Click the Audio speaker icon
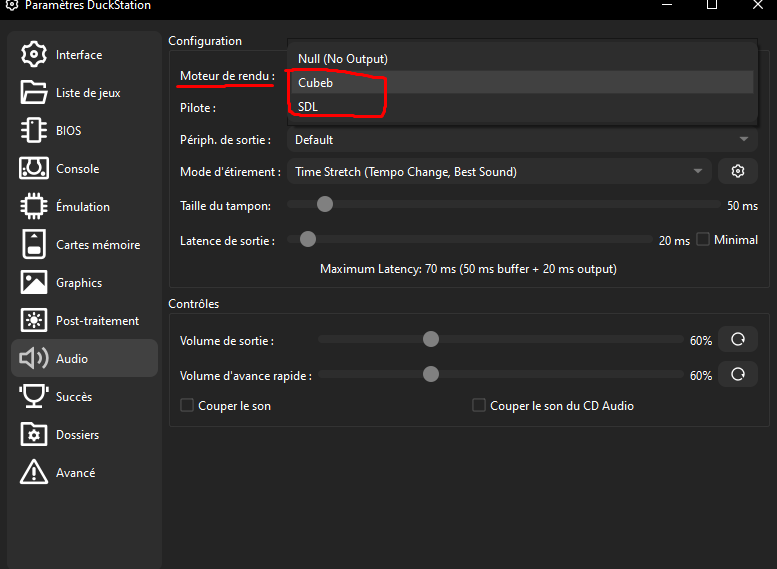This screenshot has height=569, width=777. [x=34, y=358]
